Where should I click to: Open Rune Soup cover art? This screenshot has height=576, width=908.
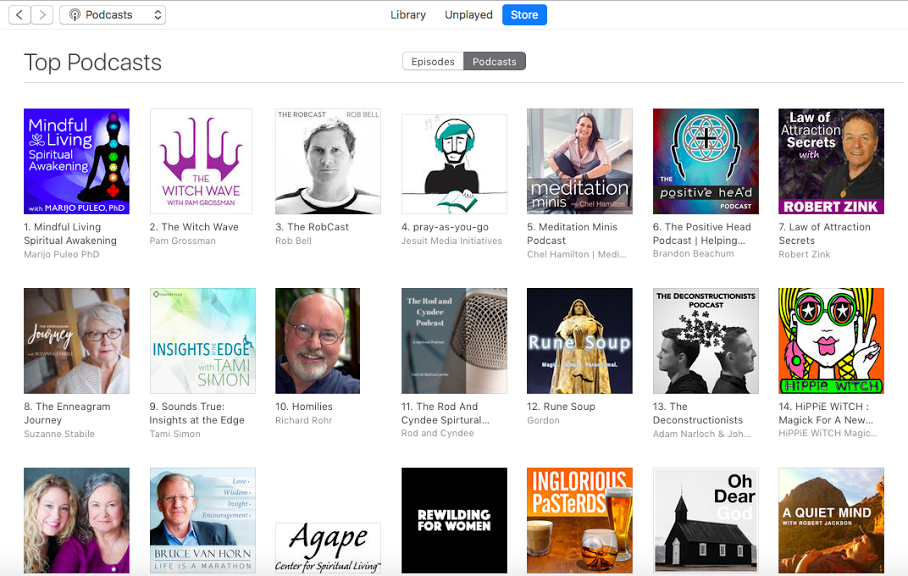[x=580, y=341]
